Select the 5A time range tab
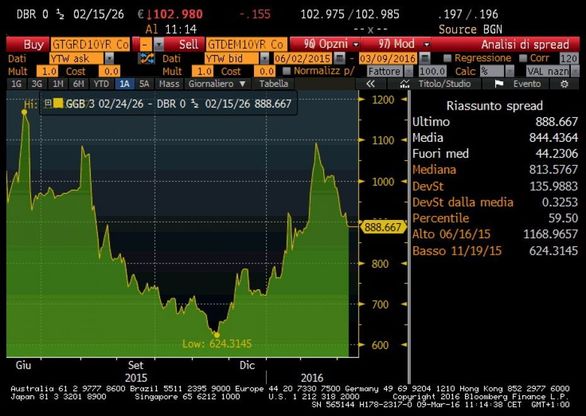 pyautogui.click(x=144, y=84)
